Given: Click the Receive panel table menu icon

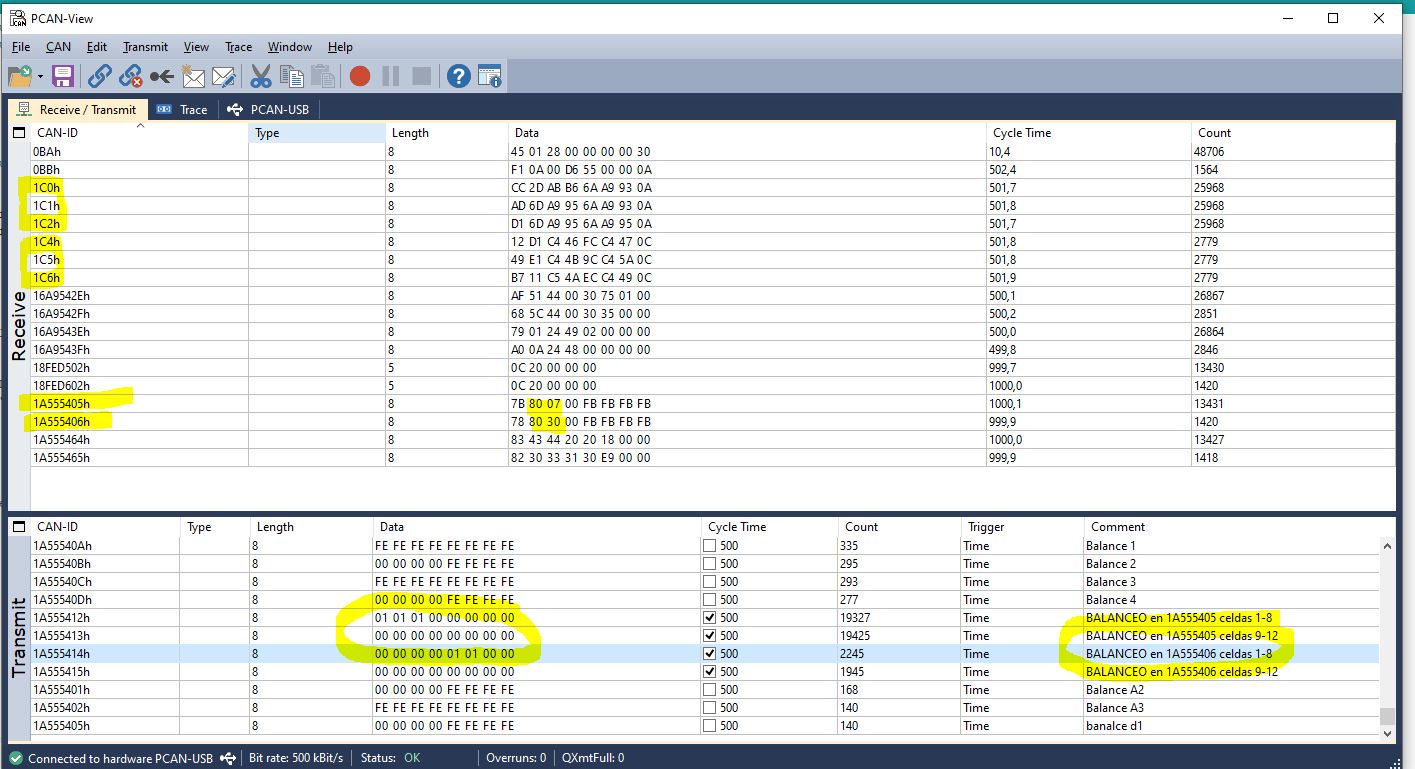Looking at the screenshot, I should [x=19, y=133].
